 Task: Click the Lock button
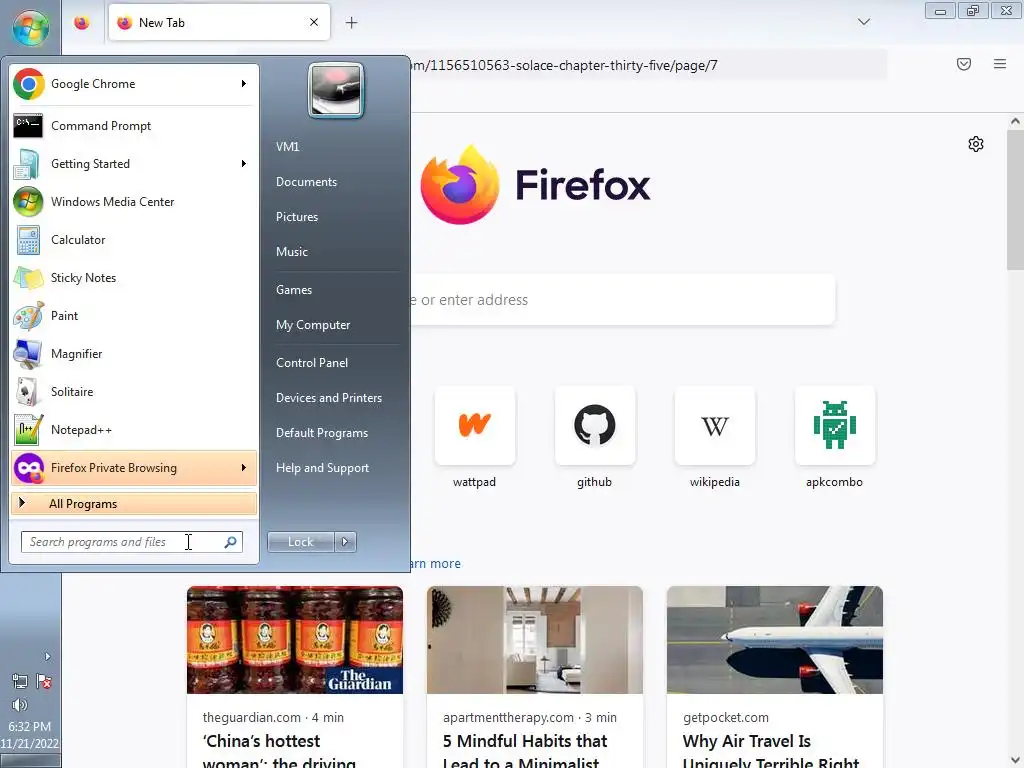pos(300,542)
